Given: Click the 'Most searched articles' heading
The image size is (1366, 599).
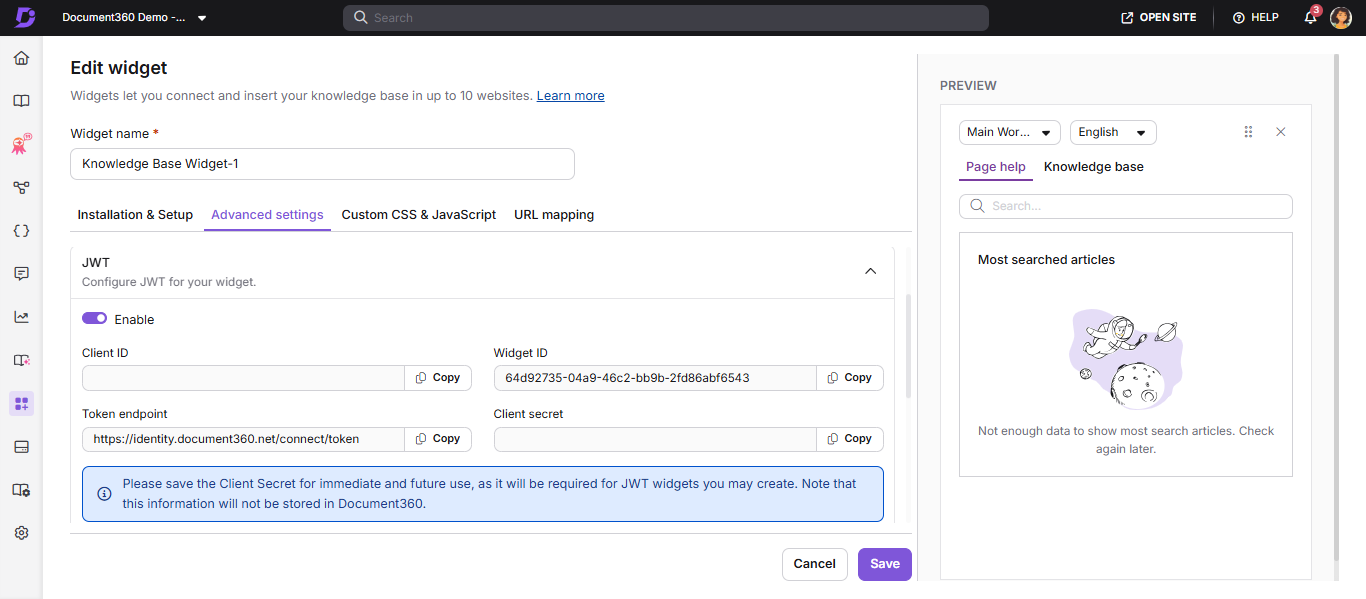Looking at the screenshot, I should [1046, 260].
